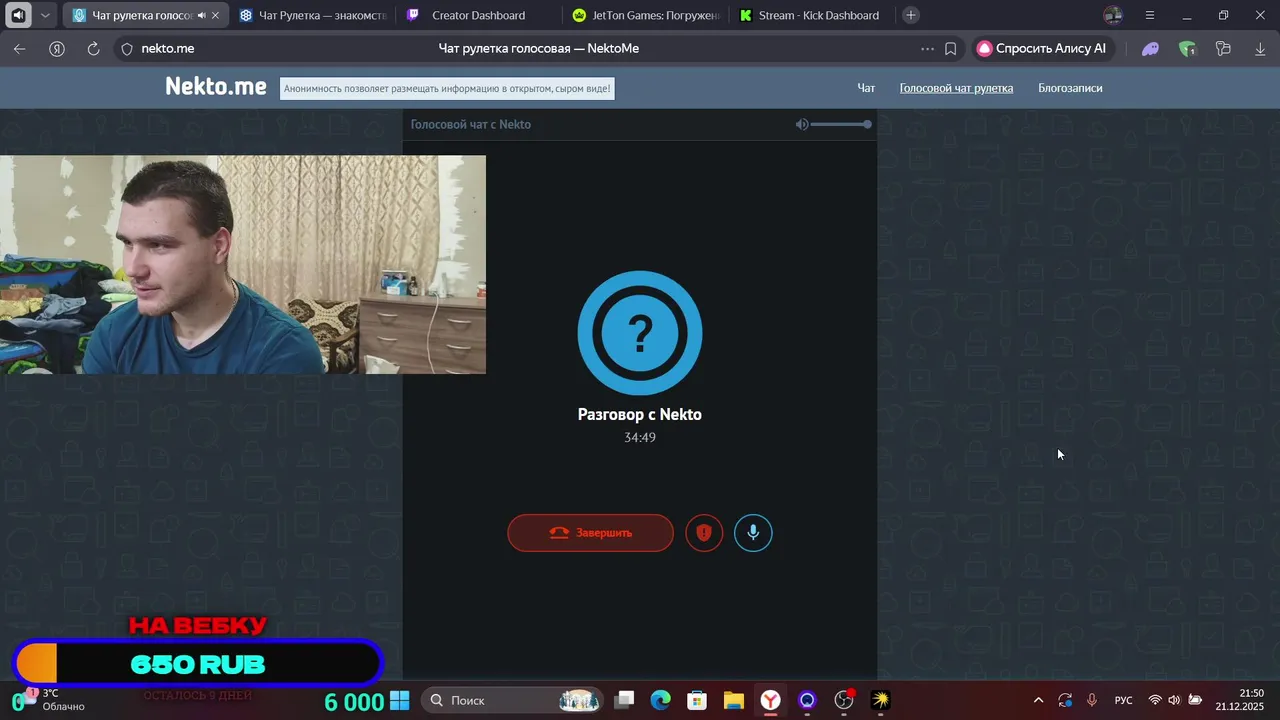This screenshot has width=1280, height=720.
Task: Open browser downloads
Action: [1260, 48]
